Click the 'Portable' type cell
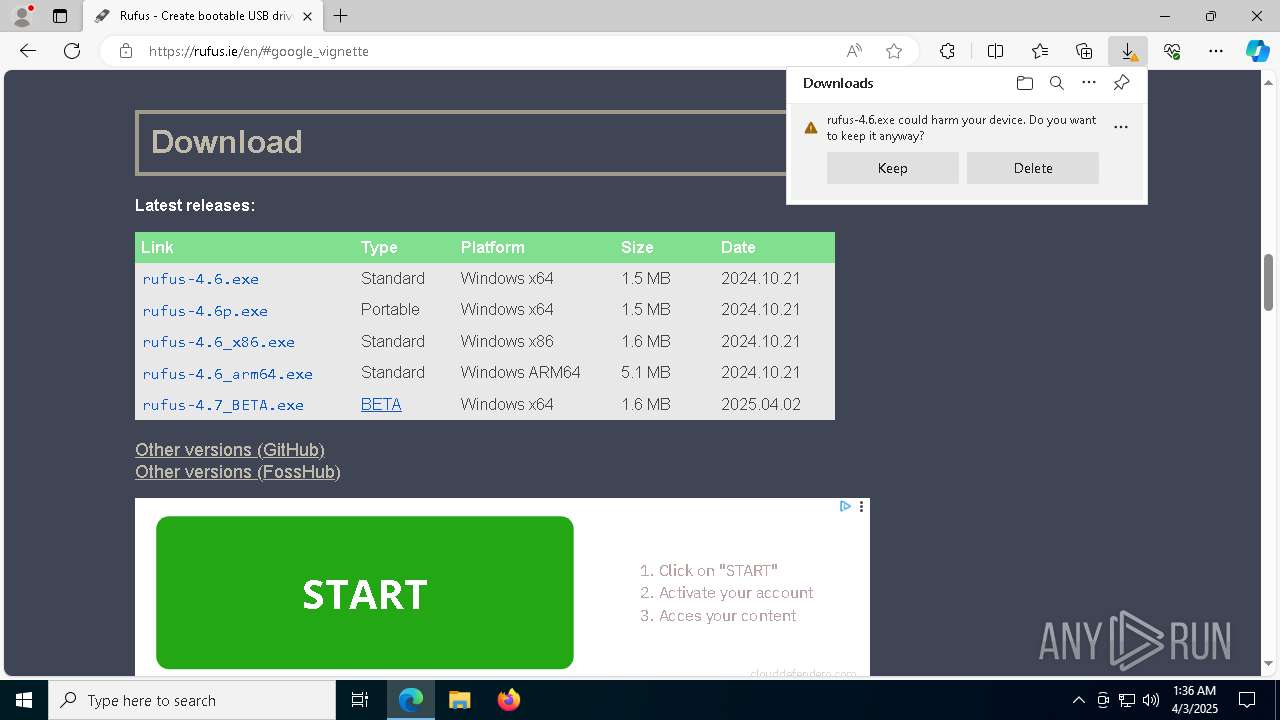1280x720 pixels. click(390, 310)
